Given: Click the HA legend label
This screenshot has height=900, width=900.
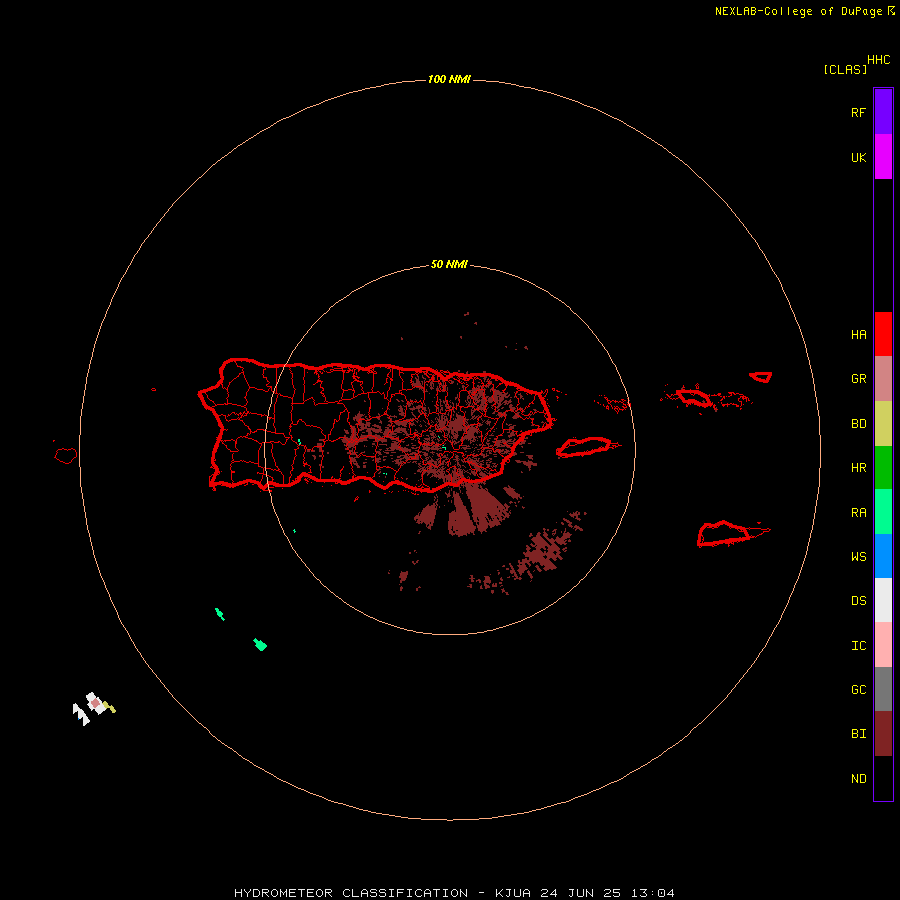Looking at the screenshot, I should click(858, 335).
